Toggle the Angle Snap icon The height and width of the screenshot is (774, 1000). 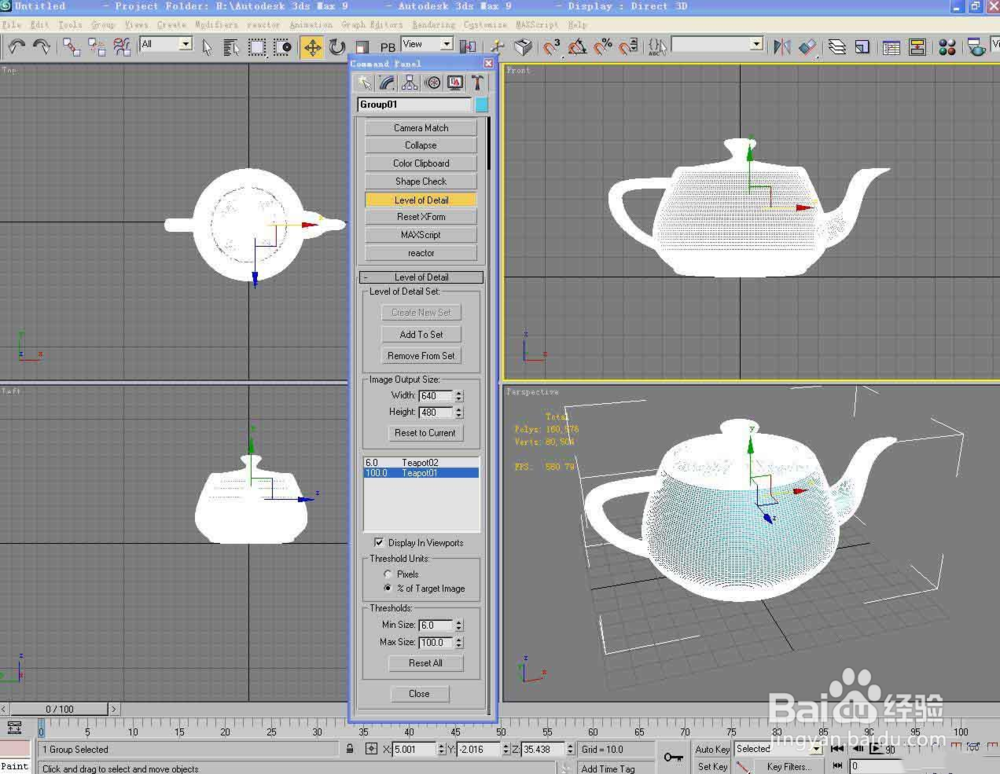(577, 47)
